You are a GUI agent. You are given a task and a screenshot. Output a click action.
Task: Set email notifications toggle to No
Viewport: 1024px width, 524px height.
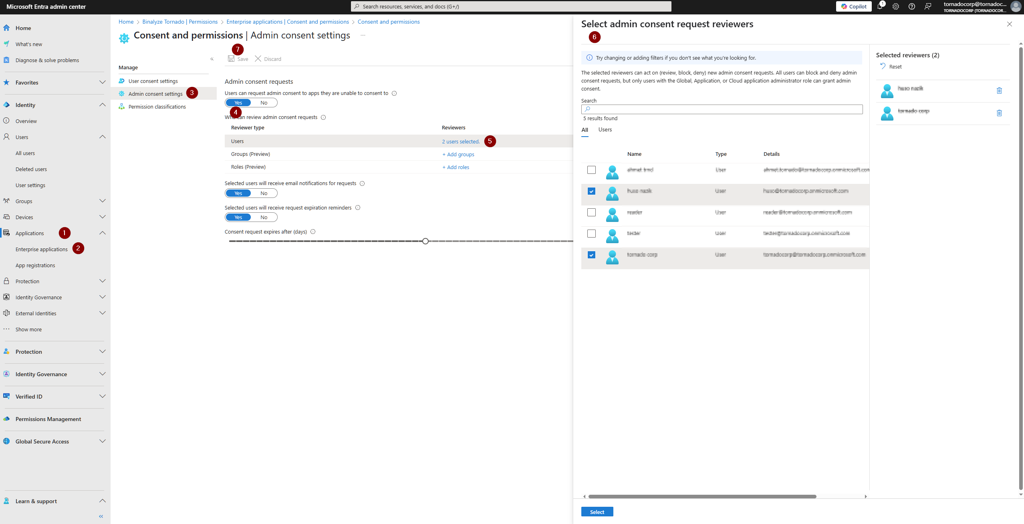264,193
